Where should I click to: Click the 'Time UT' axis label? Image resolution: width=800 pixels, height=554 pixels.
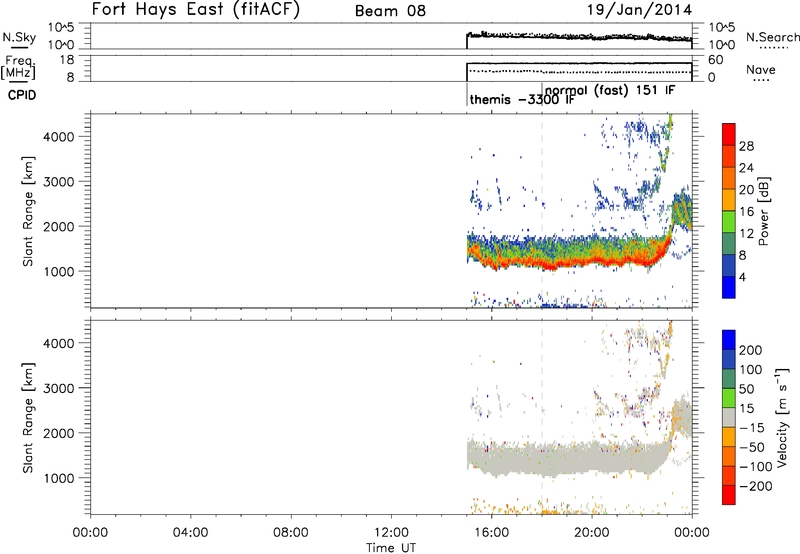coord(391,548)
